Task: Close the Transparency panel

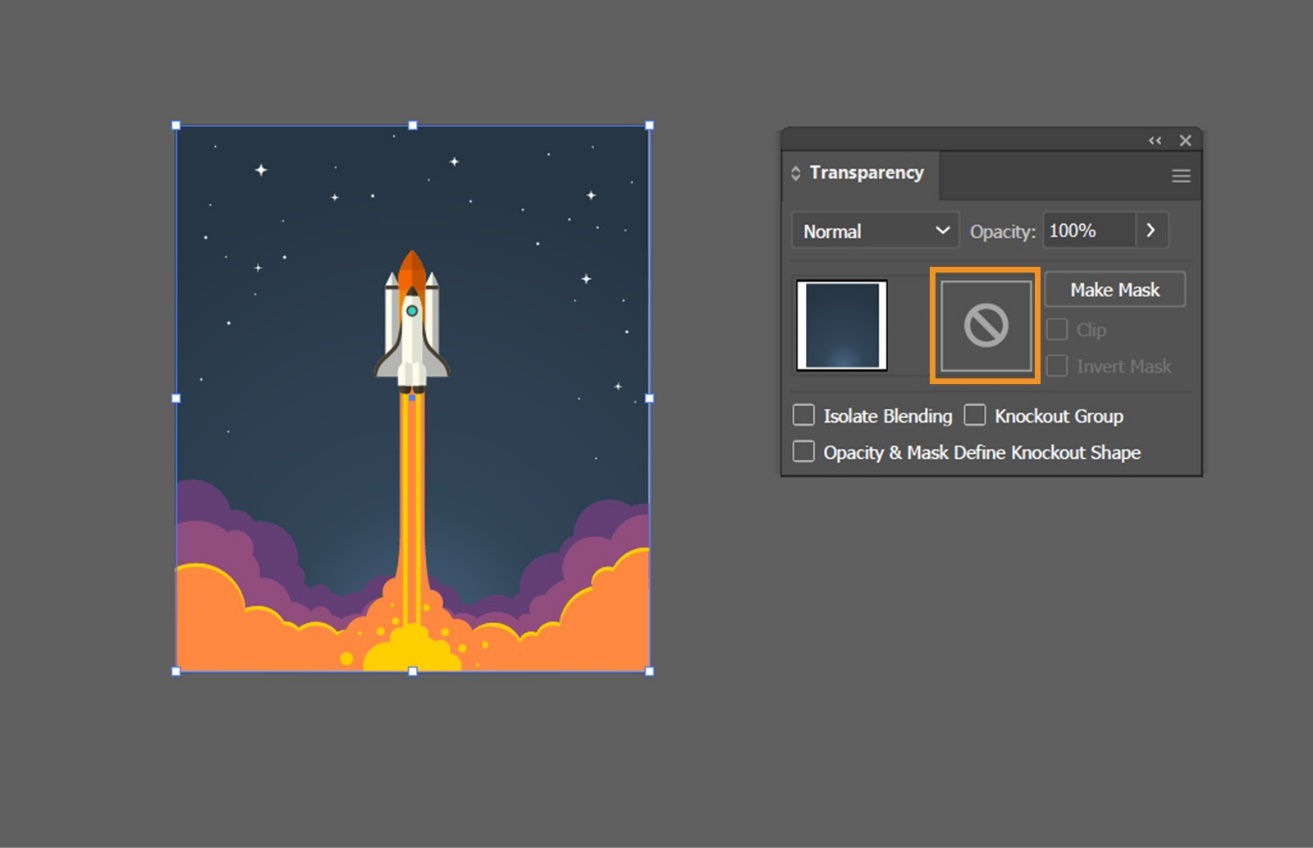Action: pyautogui.click(x=1186, y=140)
